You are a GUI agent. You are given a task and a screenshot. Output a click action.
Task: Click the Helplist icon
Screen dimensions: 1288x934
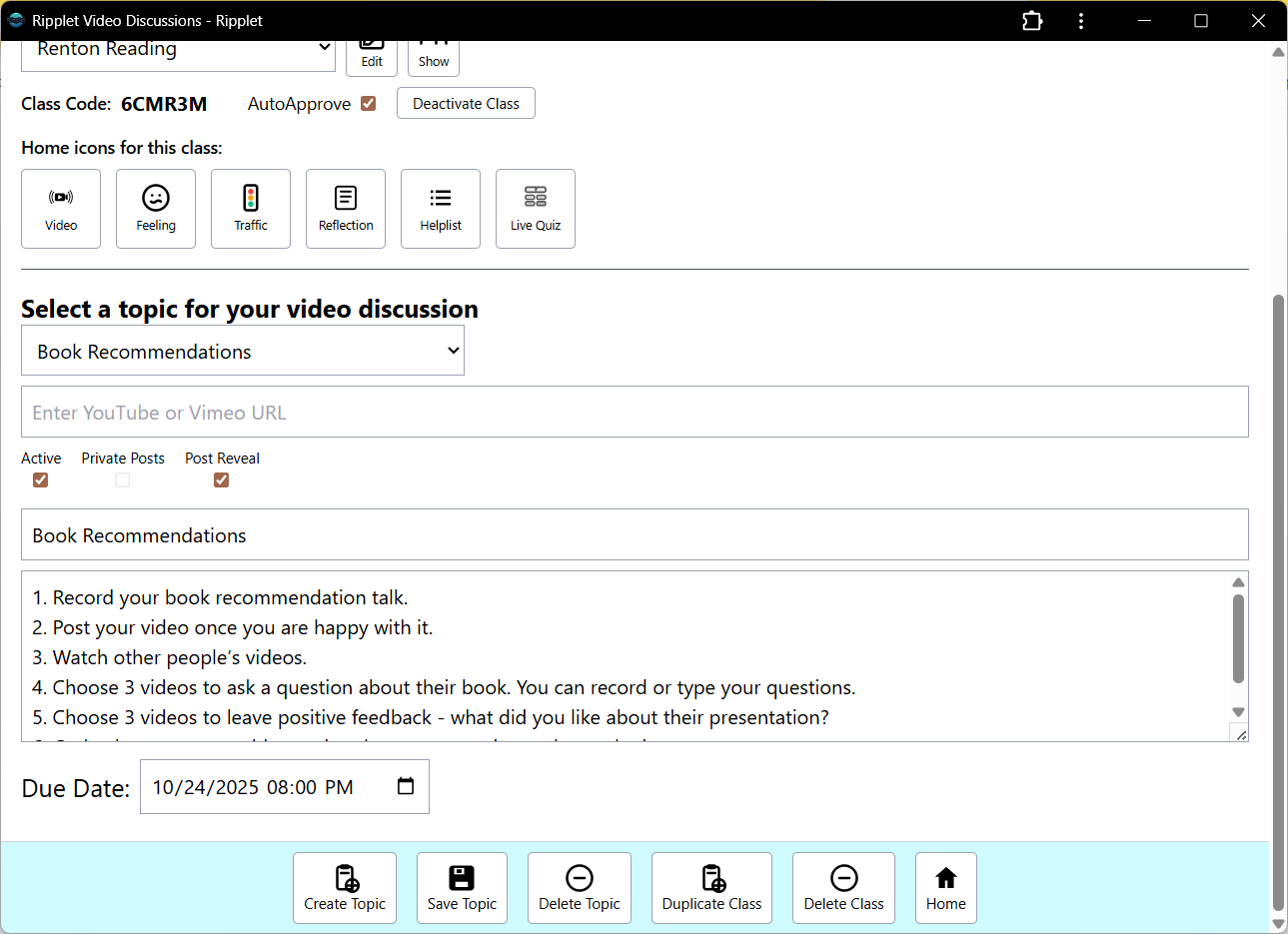(440, 208)
